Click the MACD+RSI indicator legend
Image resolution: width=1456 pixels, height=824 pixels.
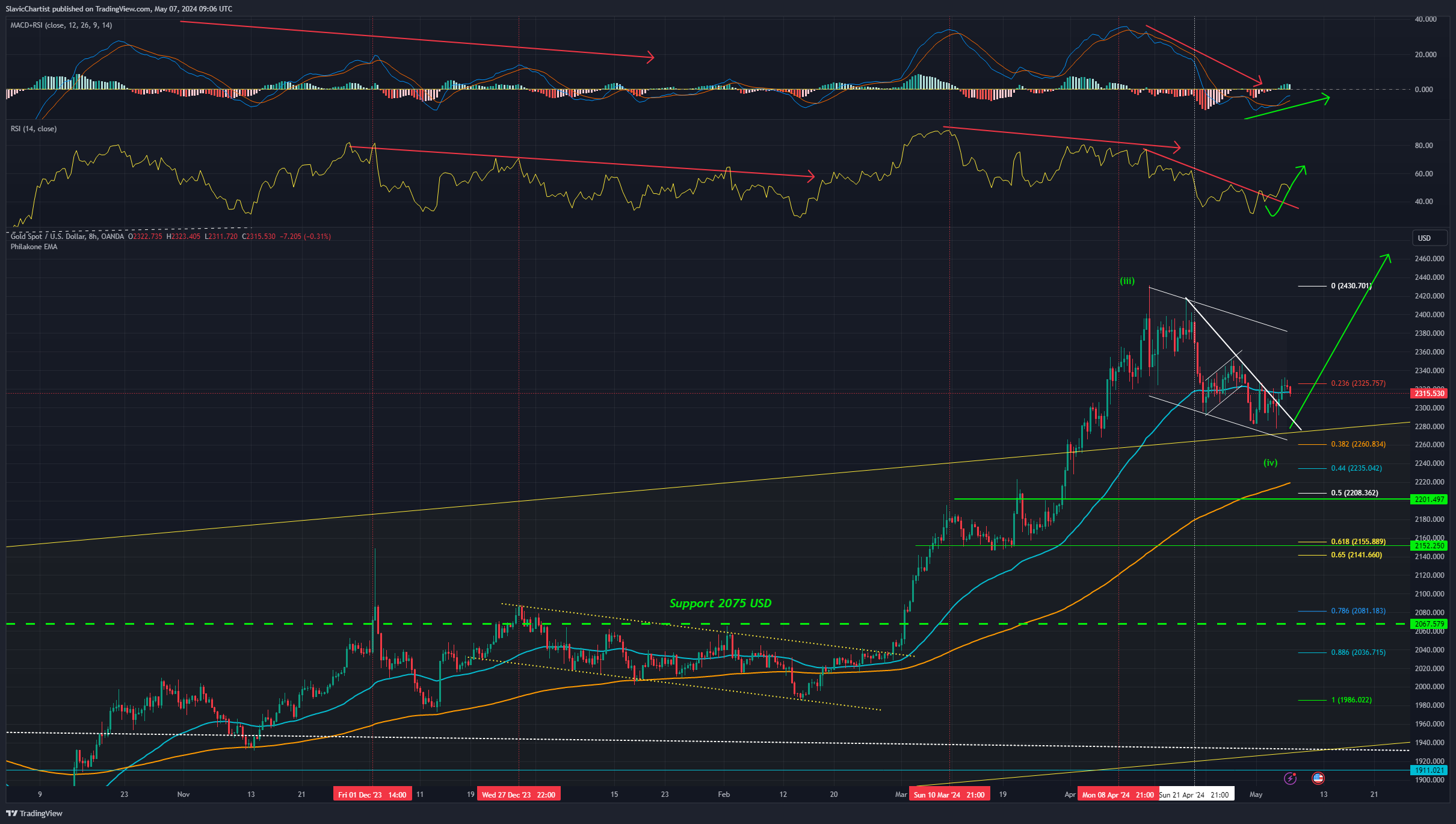pos(61,25)
